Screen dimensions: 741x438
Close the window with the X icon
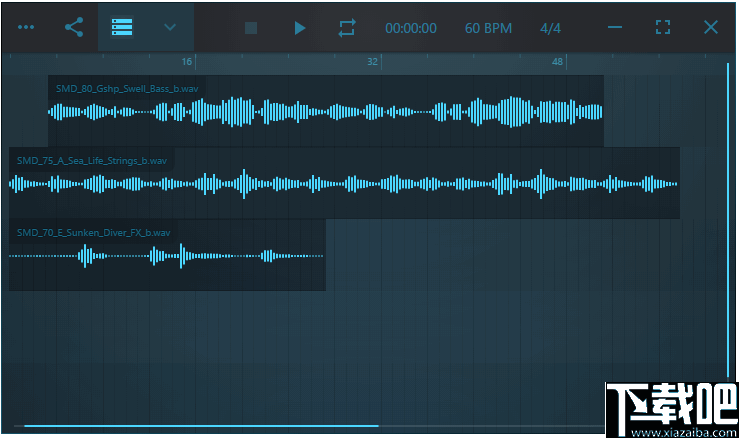[x=711, y=27]
